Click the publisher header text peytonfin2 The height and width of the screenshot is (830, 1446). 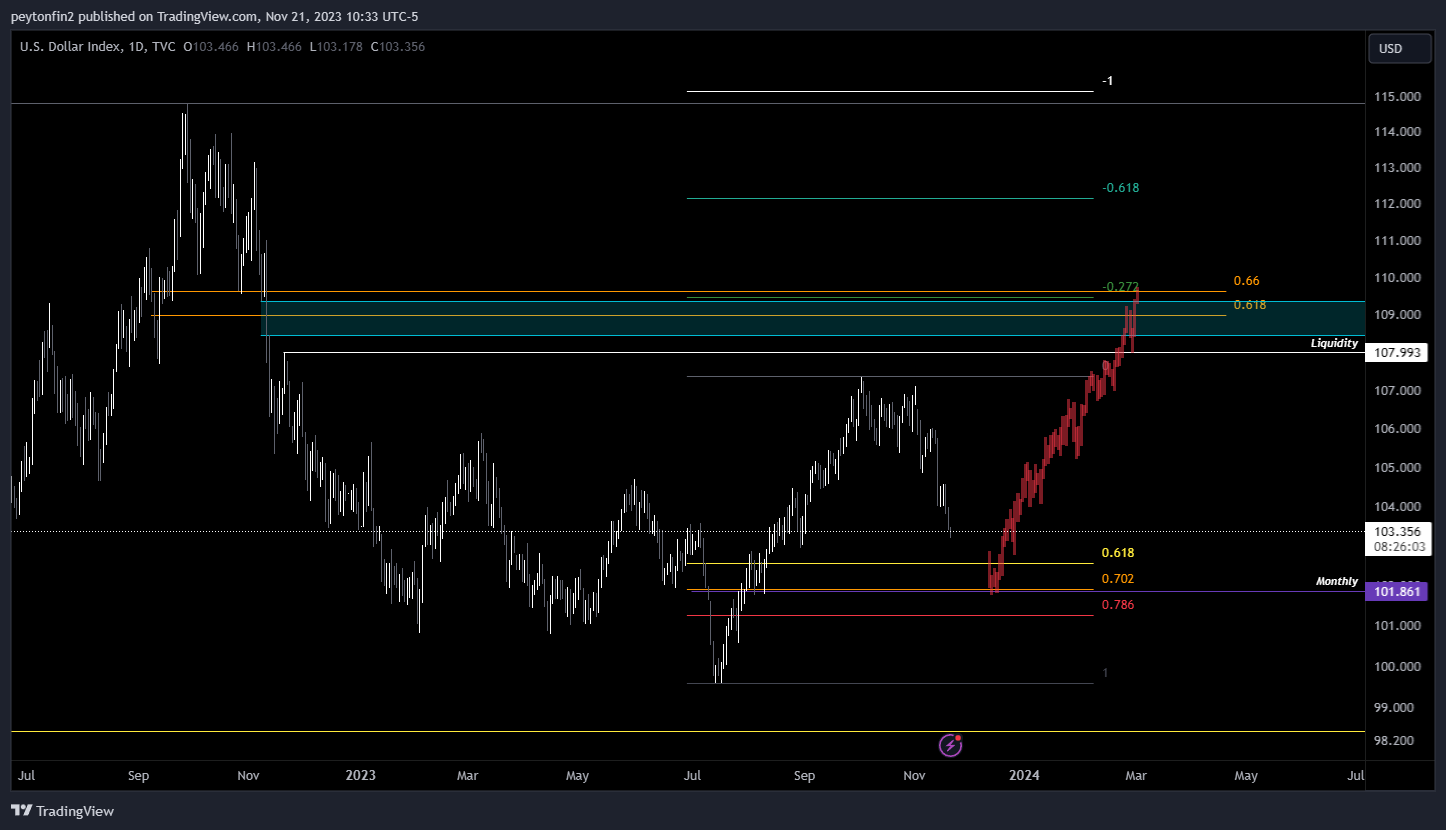coord(41,16)
